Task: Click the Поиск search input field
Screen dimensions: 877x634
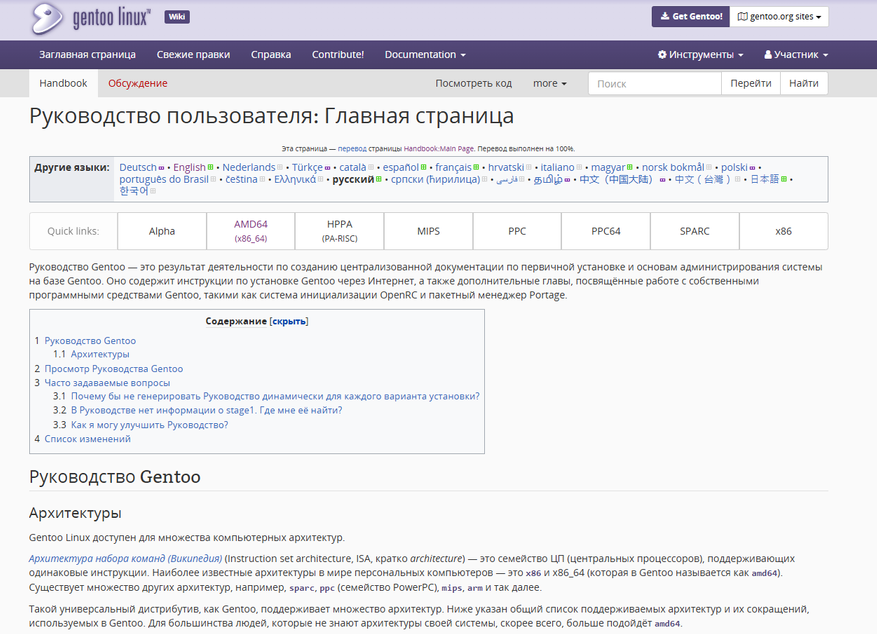Action: click(654, 84)
